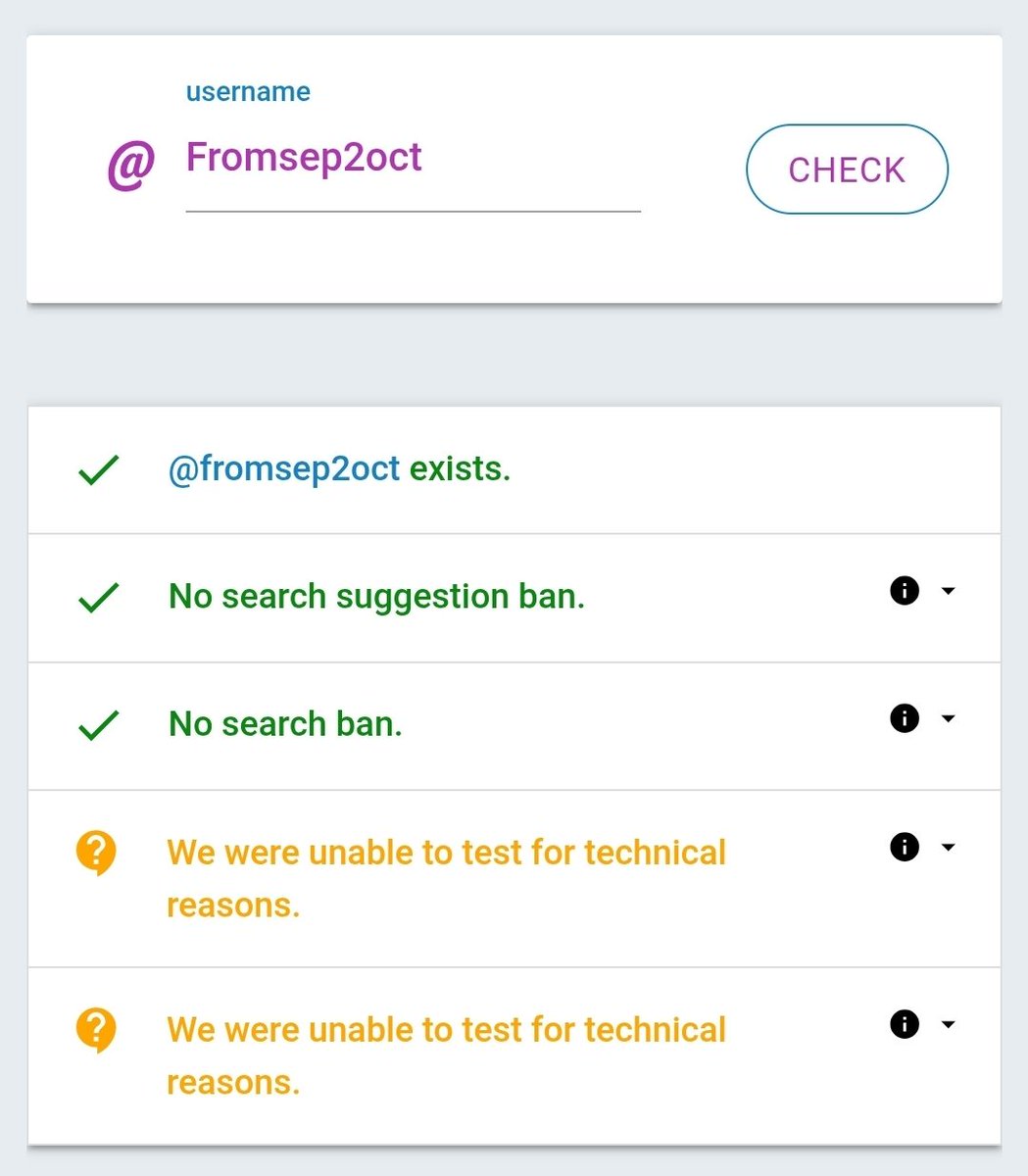The image size is (1028, 1176).
Task: Expand last unable-to-test row dropdown arrow
Action: [x=948, y=1024]
